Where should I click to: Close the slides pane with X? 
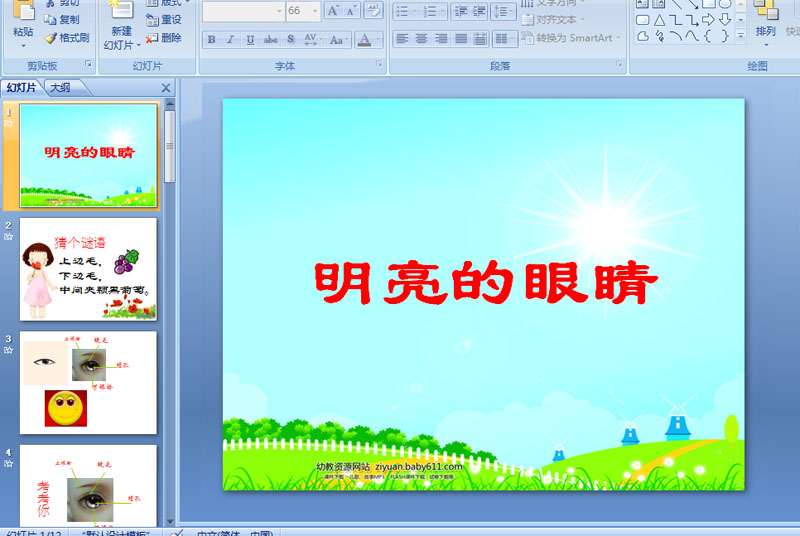[x=166, y=88]
